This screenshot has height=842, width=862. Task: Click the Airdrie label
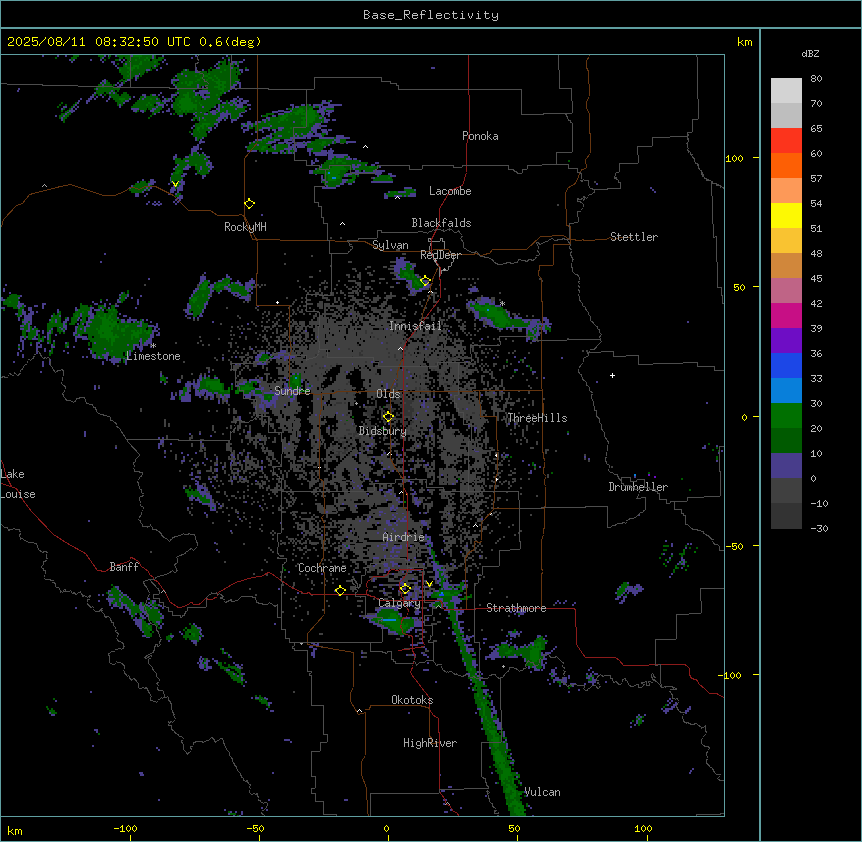pos(404,537)
